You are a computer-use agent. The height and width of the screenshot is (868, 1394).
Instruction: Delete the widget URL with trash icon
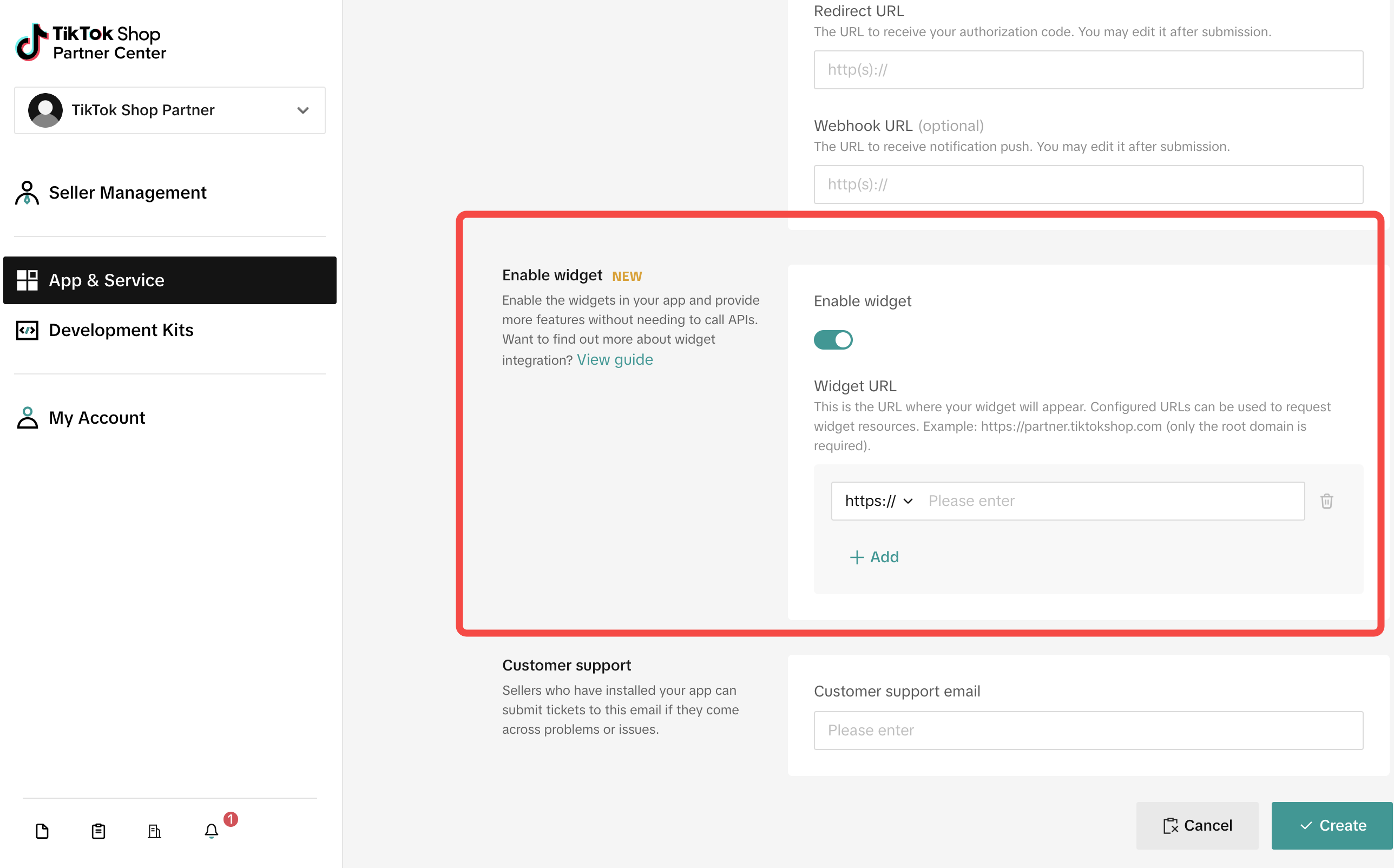(1326, 501)
